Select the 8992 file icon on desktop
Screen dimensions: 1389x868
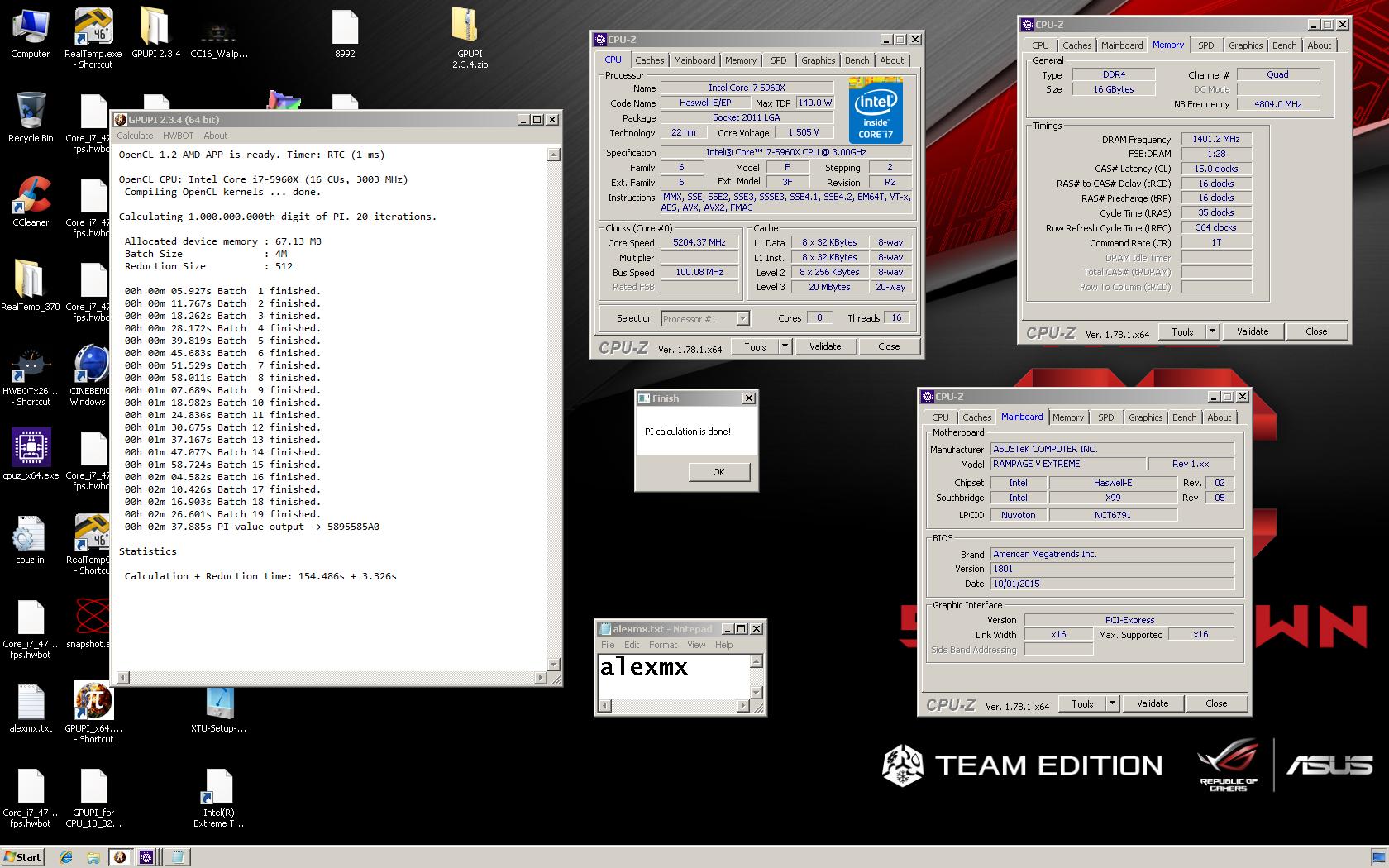tap(345, 33)
